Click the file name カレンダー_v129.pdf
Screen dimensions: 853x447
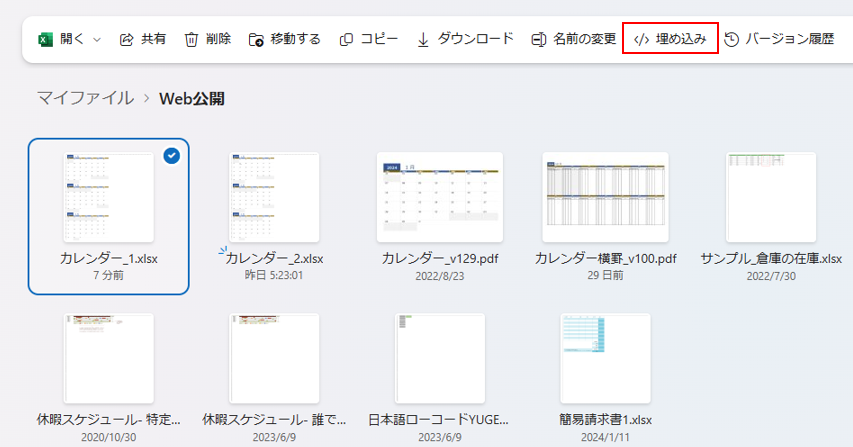click(440, 259)
